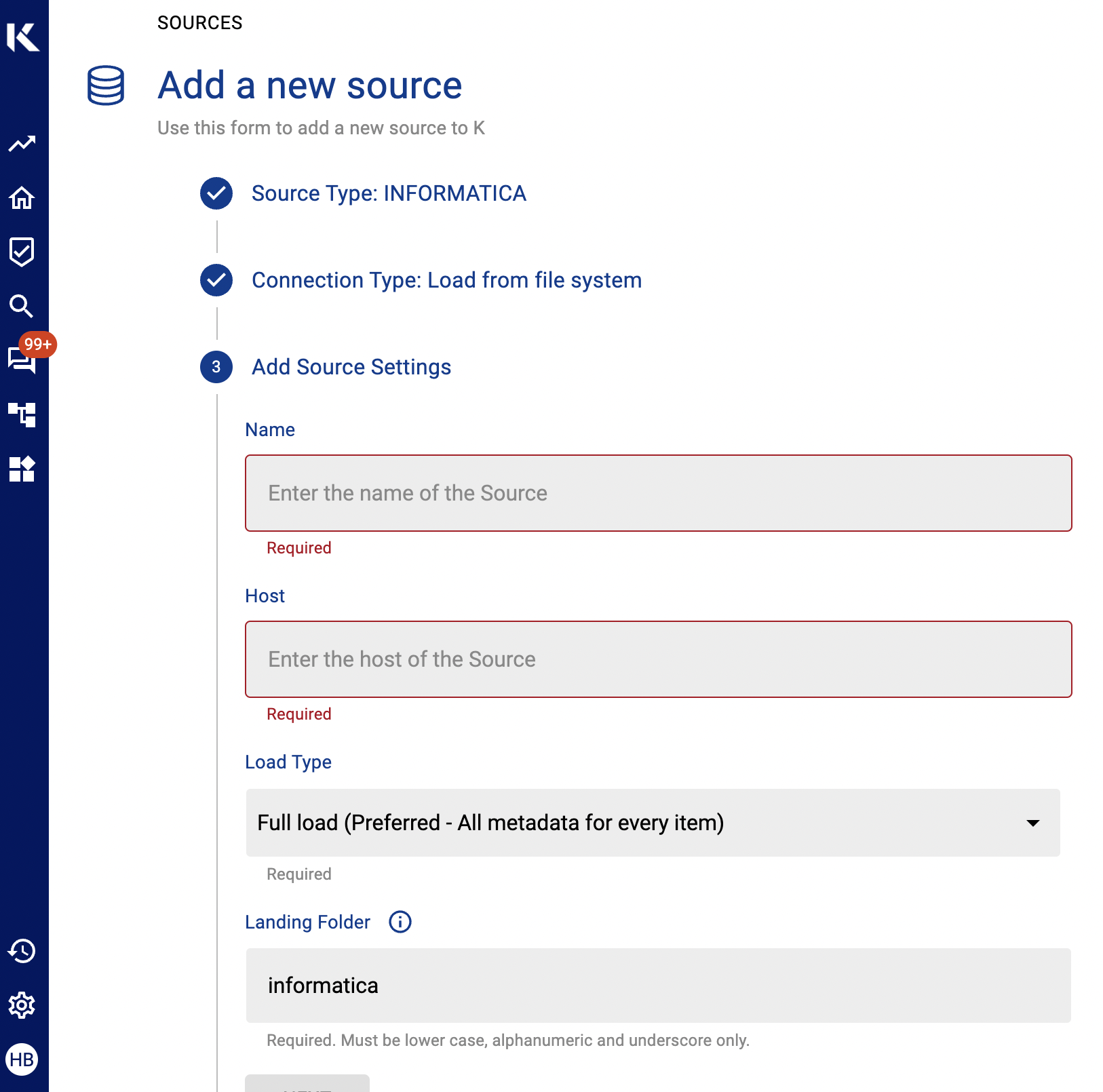Screen dimensions: 1103x1092
Task: Open the settings gear icon
Action: 22,1005
